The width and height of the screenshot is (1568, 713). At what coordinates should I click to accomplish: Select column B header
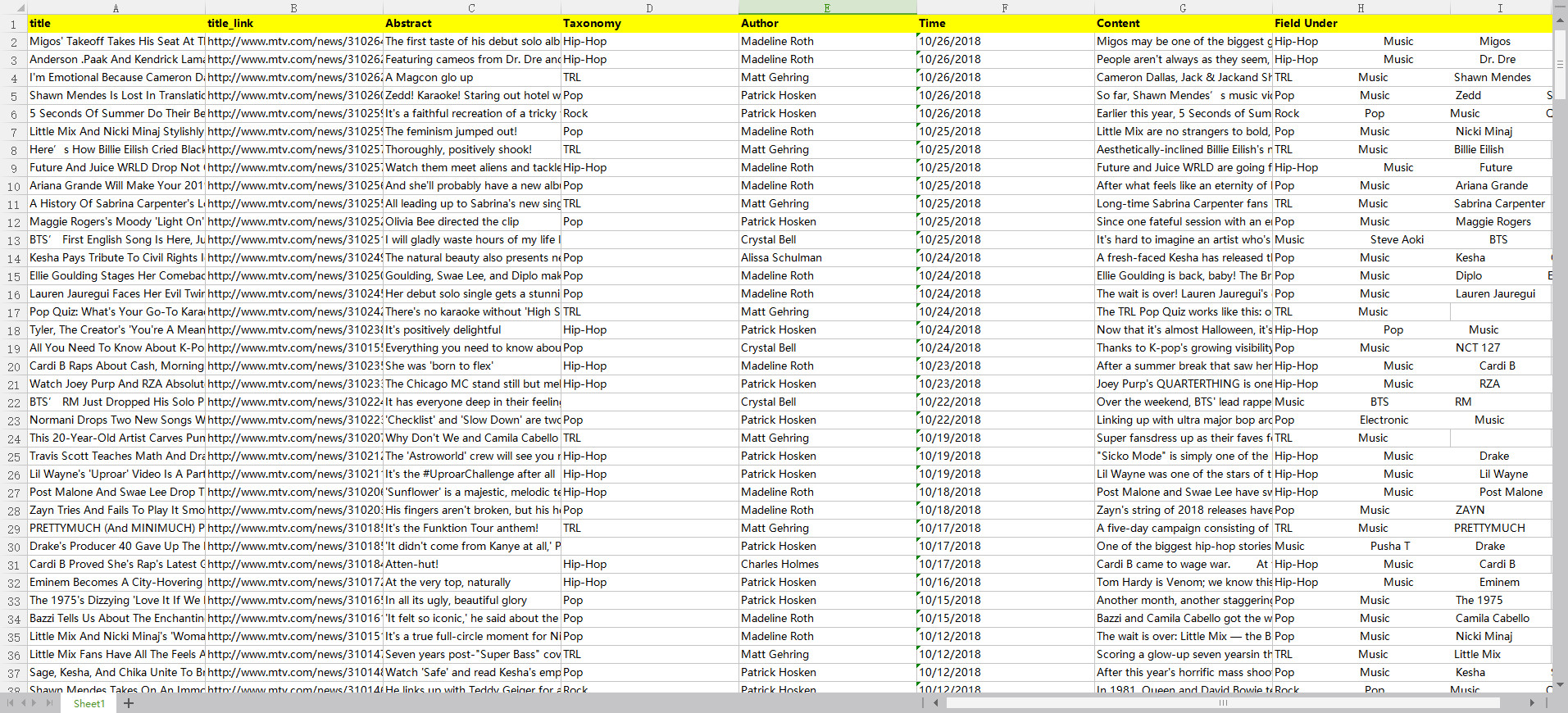click(293, 7)
